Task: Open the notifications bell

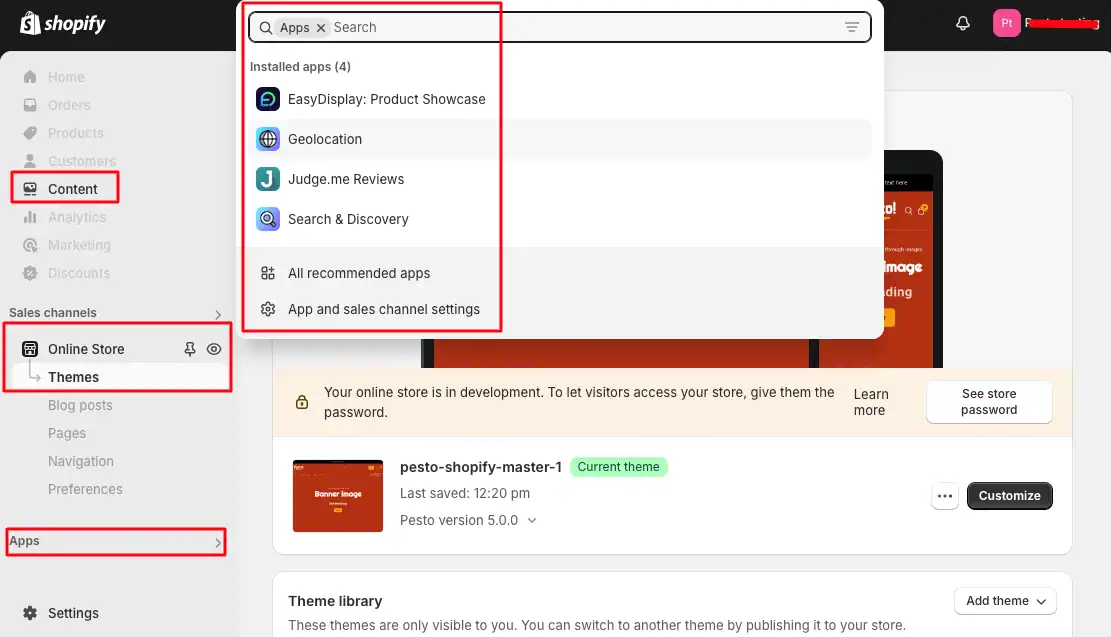Action: (x=962, y=23)
